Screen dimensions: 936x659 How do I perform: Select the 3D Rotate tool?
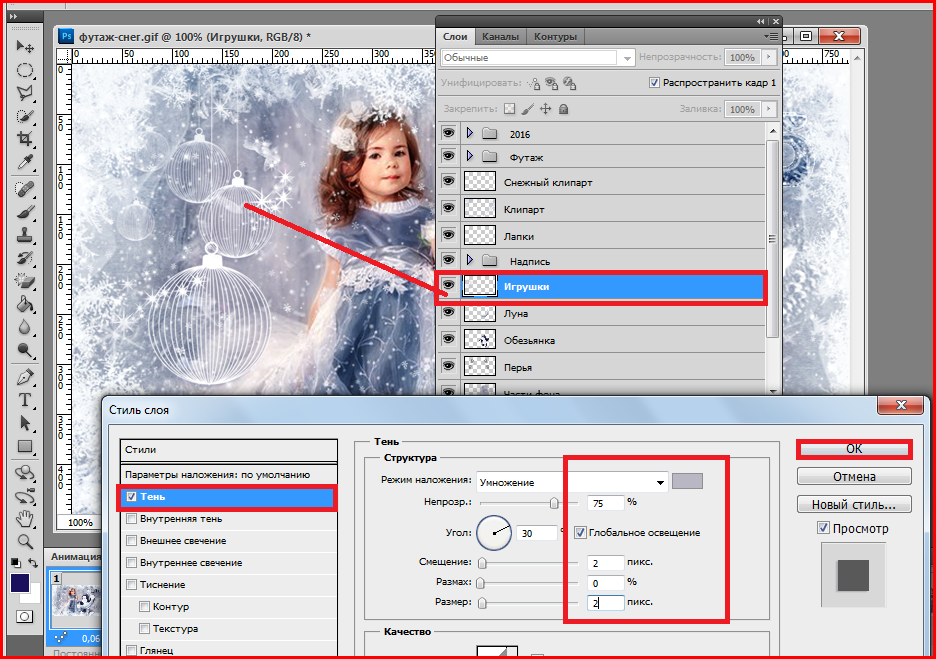pyautogui.click(x=25, y=473)
